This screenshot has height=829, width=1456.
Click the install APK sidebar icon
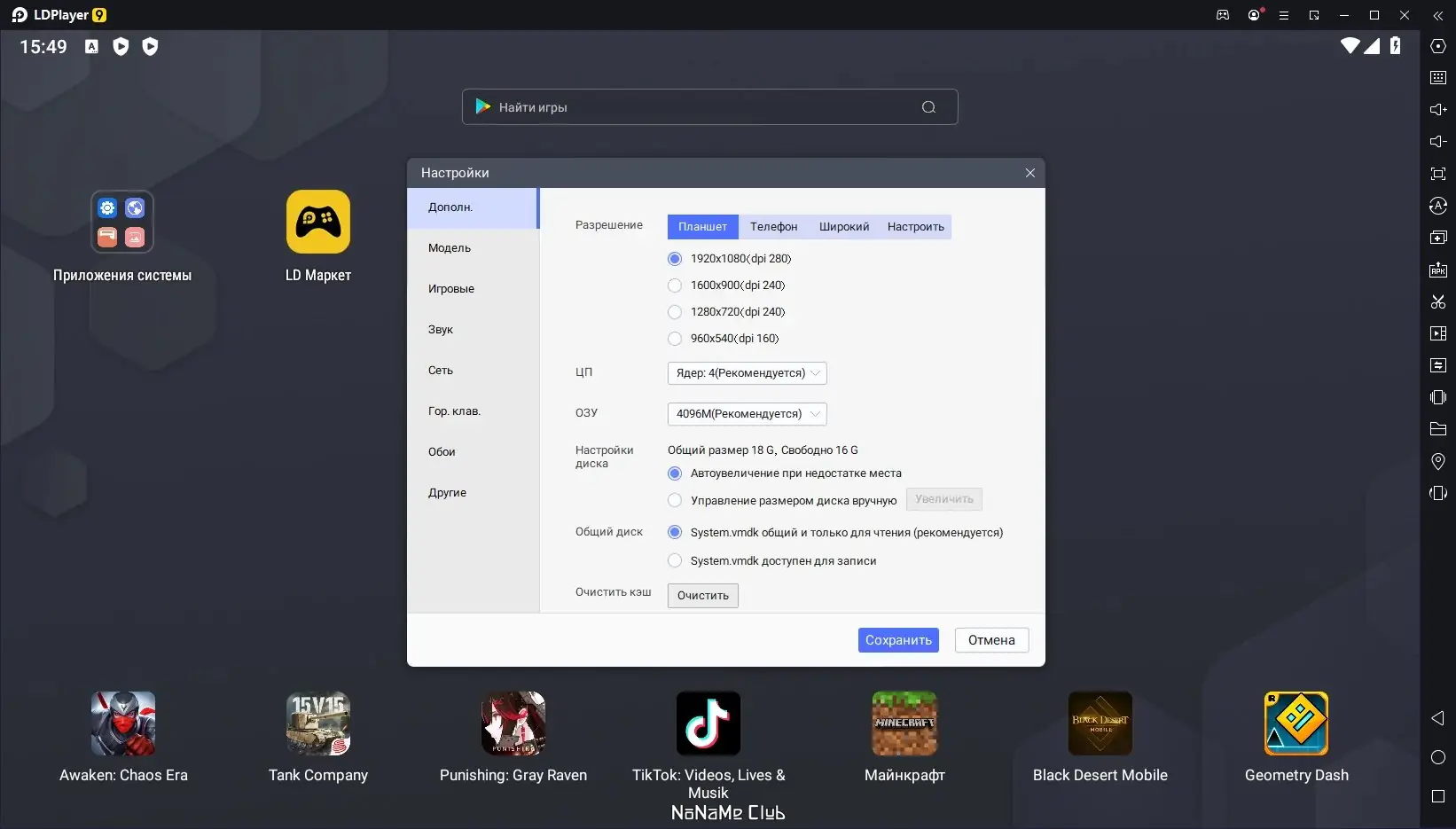click(1438, 270)
